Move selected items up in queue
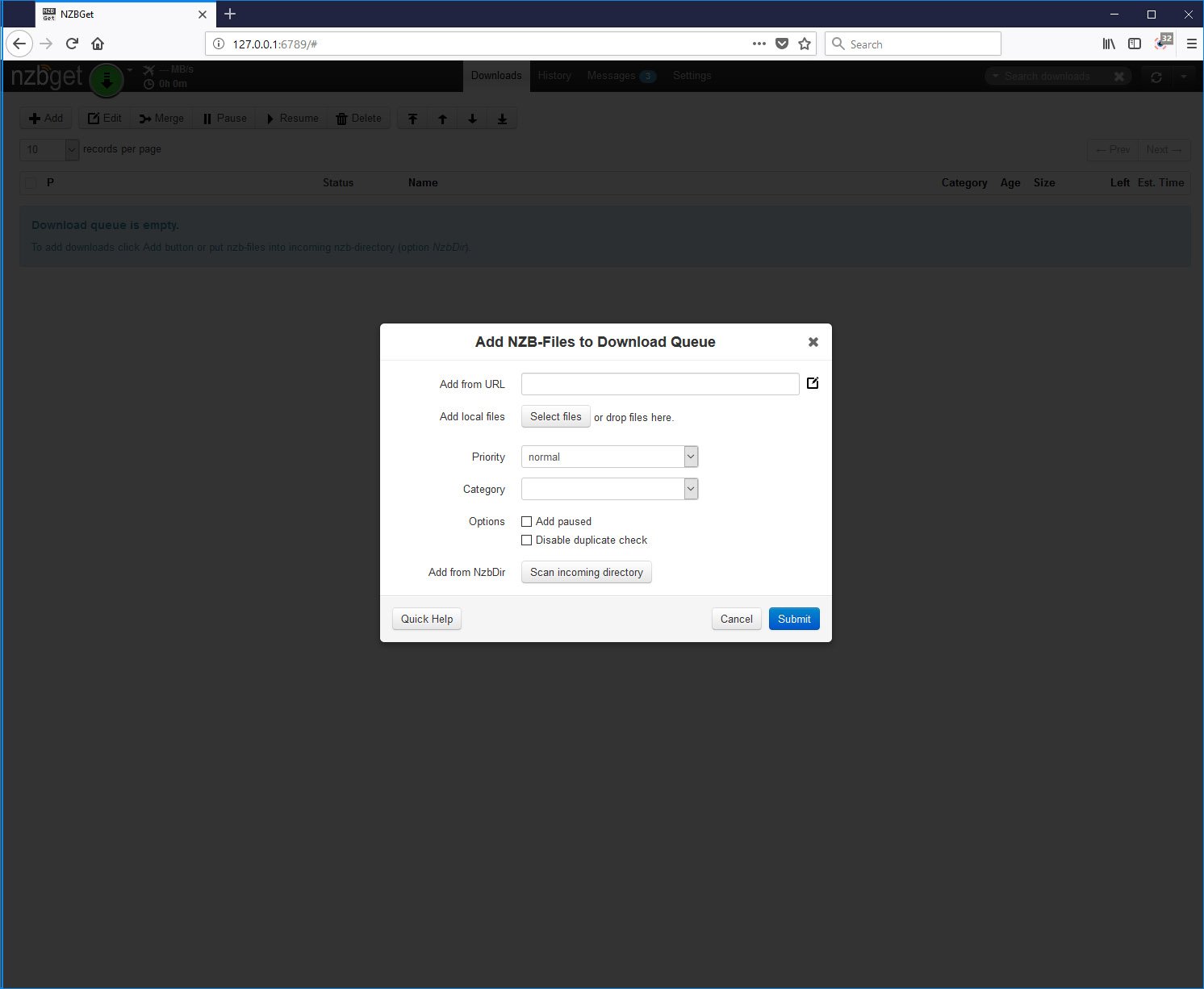 (442, 119)
